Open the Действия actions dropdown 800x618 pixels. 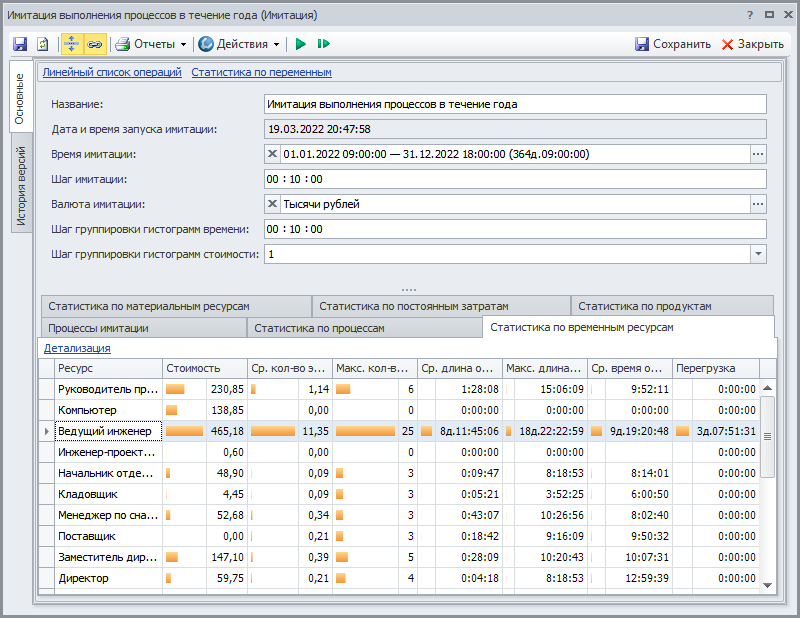[239, 44]
